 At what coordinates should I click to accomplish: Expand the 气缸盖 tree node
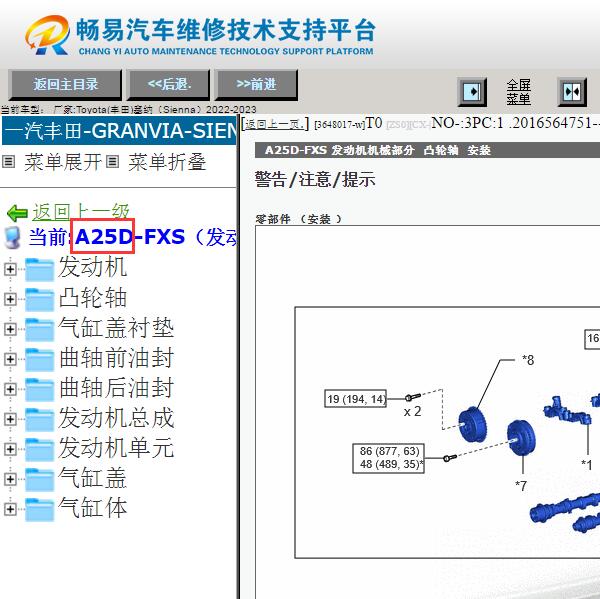coord(10,479)
